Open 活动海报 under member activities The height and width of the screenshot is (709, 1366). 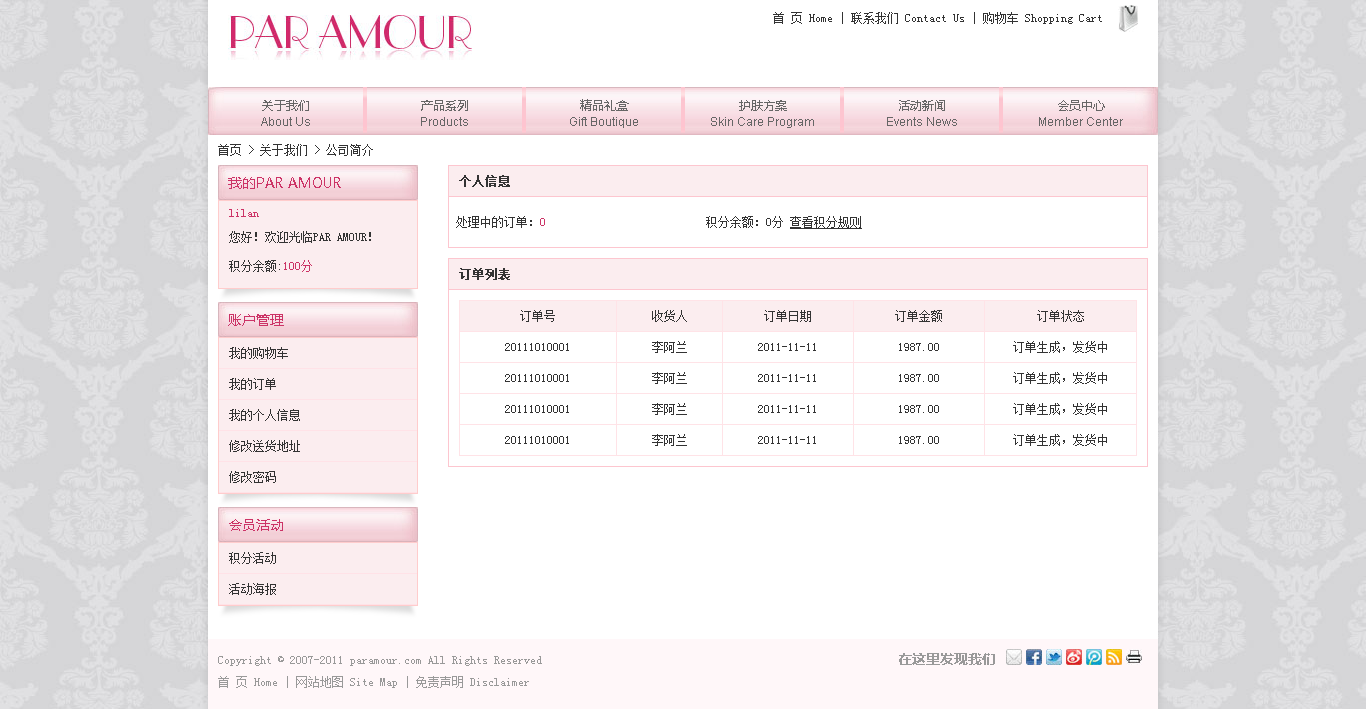(x=252, y=589)
